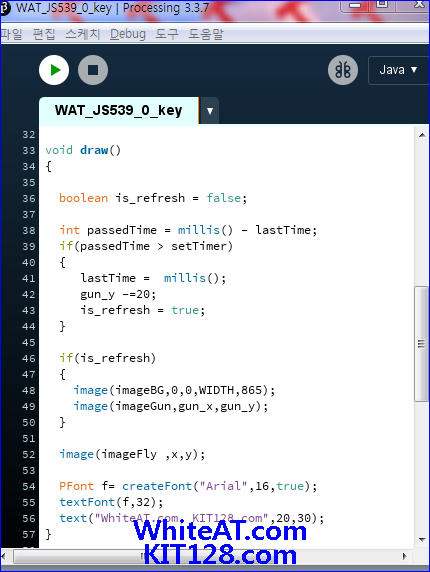Open the Java mode dropdown
Screen dimensions: 430x572
tap(398, 70)
